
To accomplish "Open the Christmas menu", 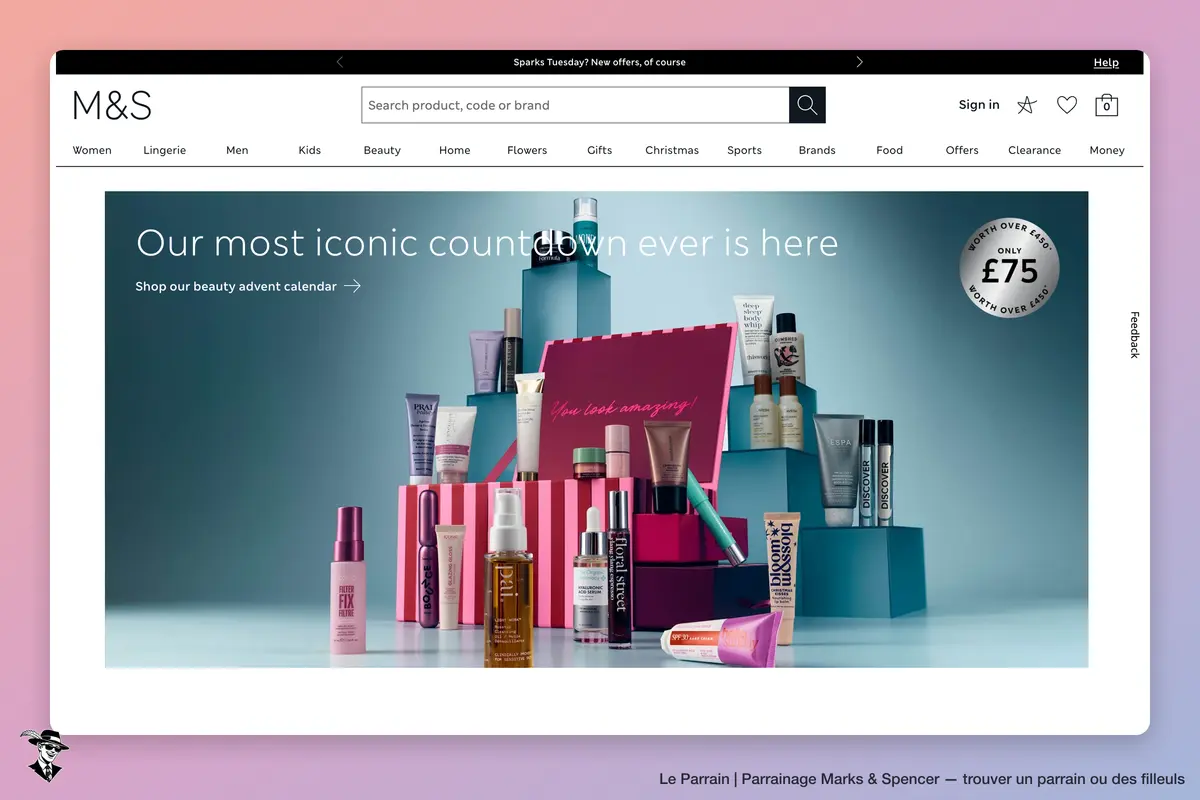I will pos(672,150).
